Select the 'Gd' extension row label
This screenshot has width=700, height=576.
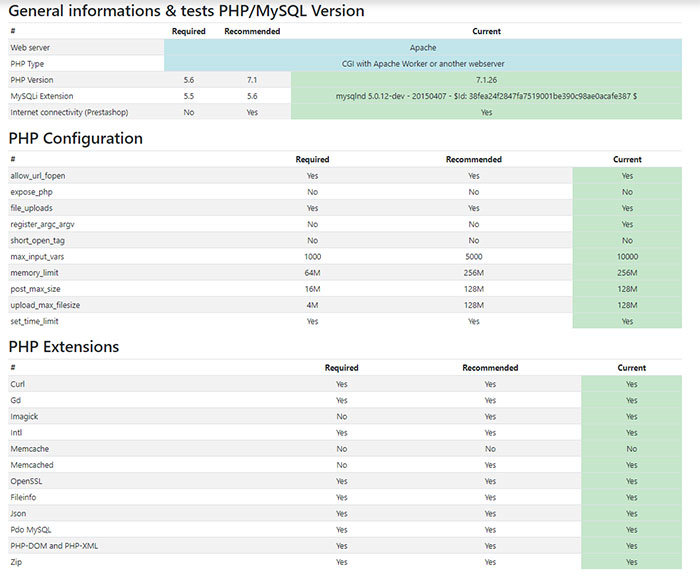click(16, 400)
